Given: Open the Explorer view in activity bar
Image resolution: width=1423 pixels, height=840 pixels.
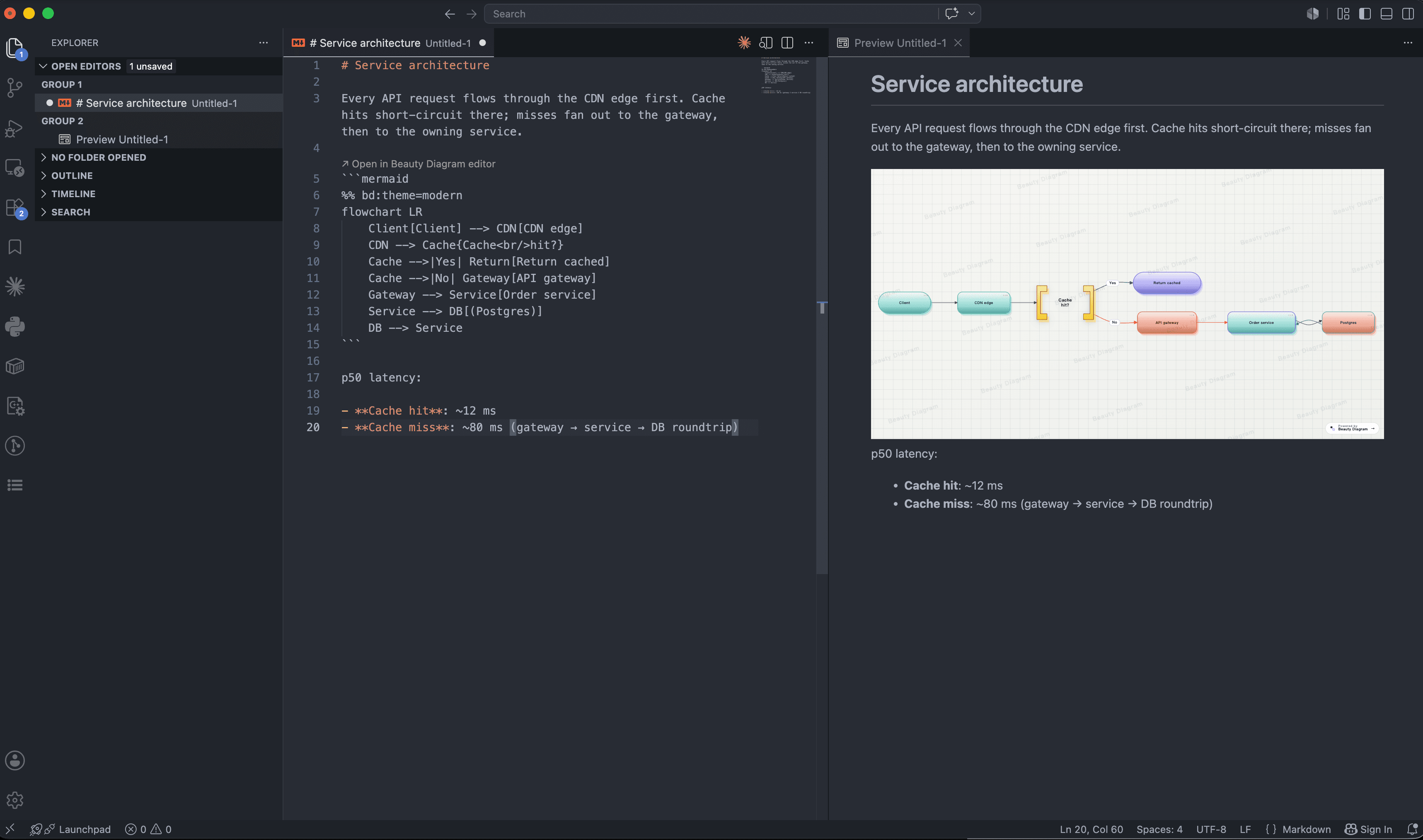Looking at the screenshot, I should tap(15, 48).
